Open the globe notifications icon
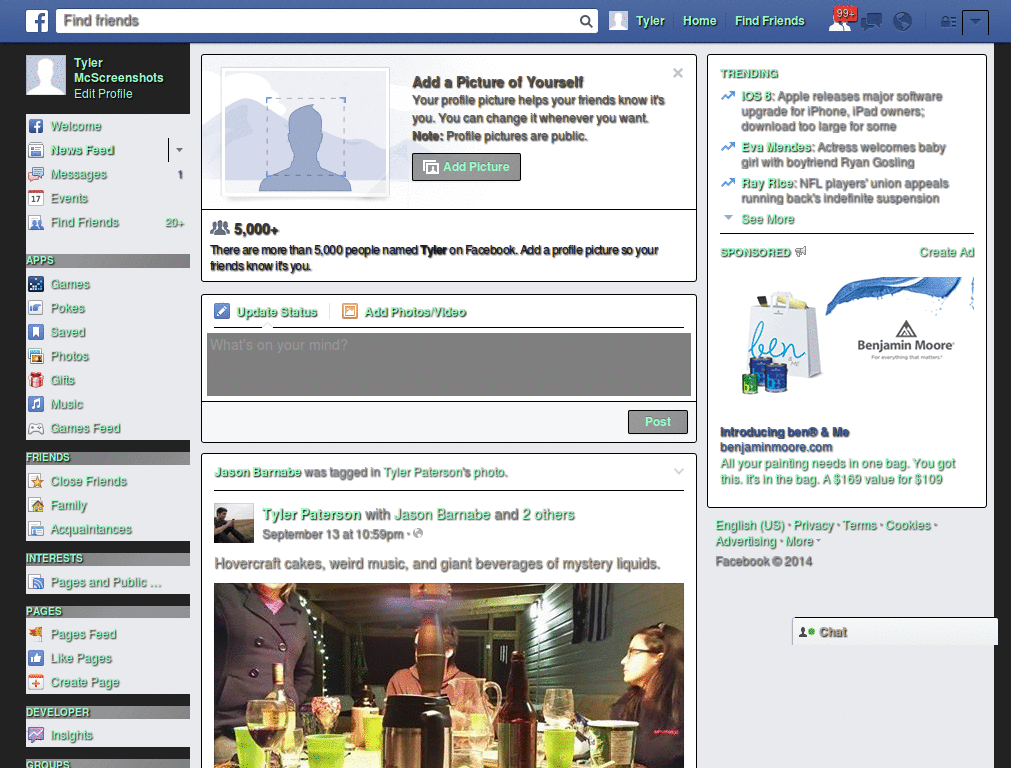This screenshot has width=1024, height=768. pos(902,21)
